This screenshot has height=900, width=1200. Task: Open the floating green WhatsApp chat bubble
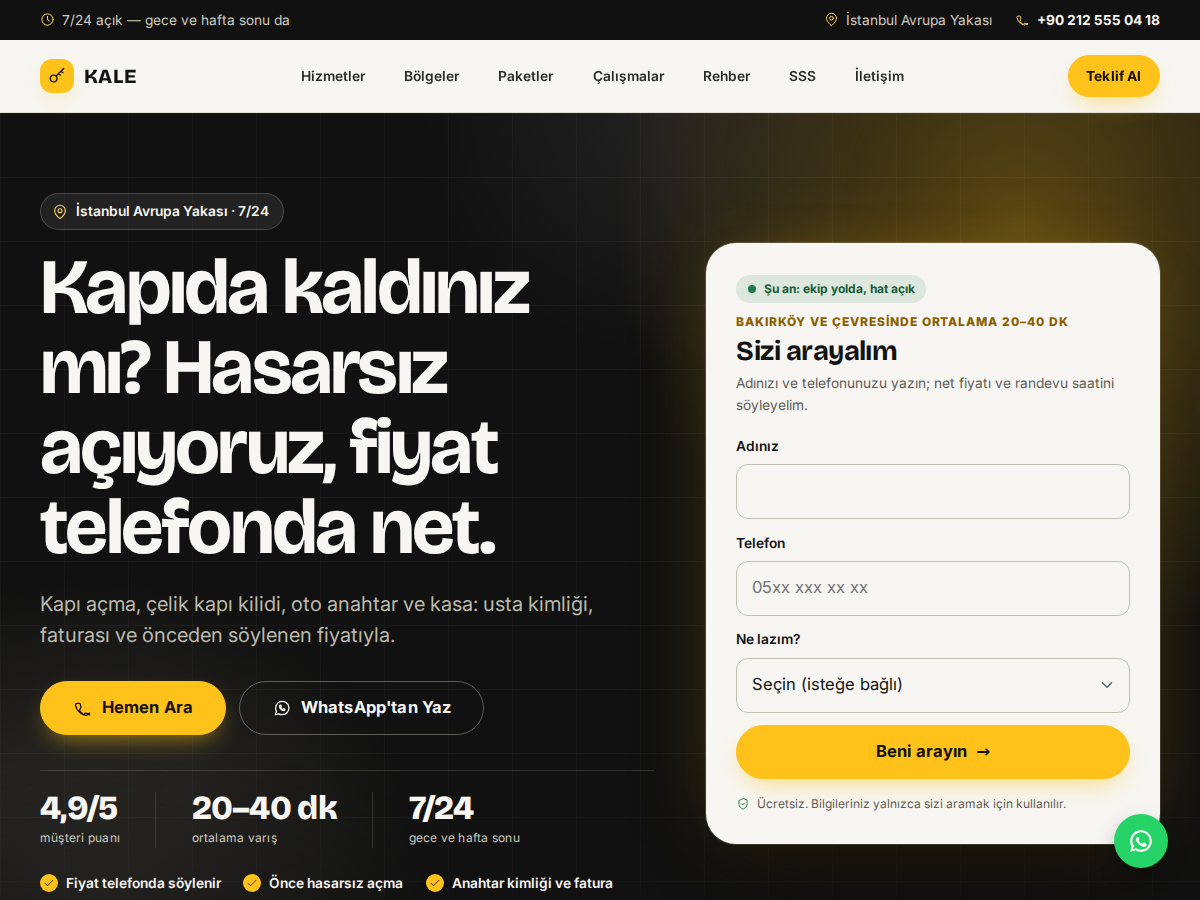[x=1141, y=841]
